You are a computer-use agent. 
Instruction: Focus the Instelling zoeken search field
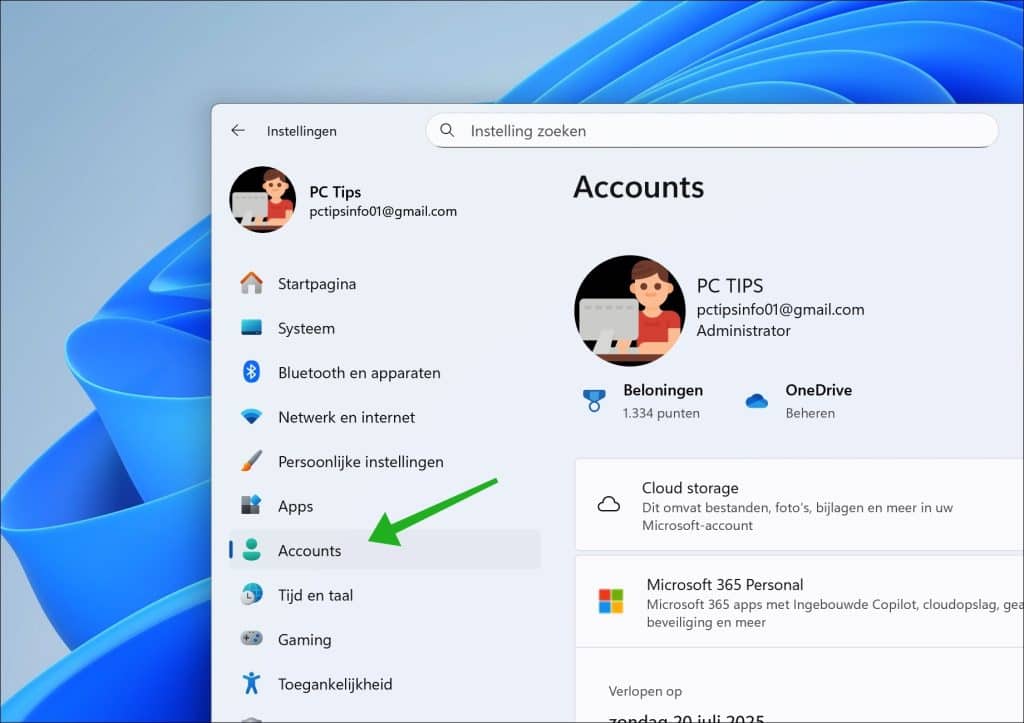[x=712, y=131]
